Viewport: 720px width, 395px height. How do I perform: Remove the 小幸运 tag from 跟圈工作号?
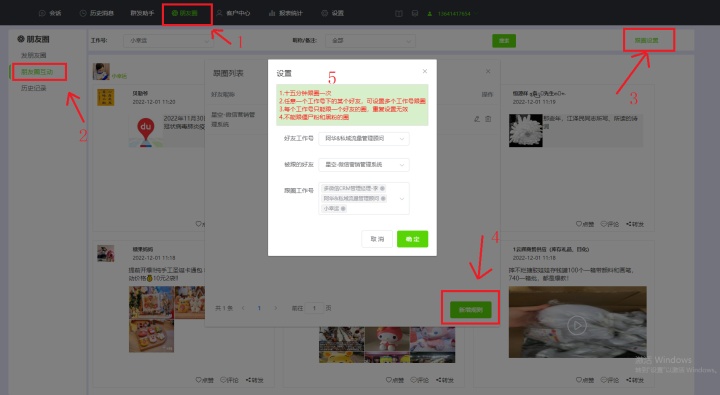(x=343, y=209)
